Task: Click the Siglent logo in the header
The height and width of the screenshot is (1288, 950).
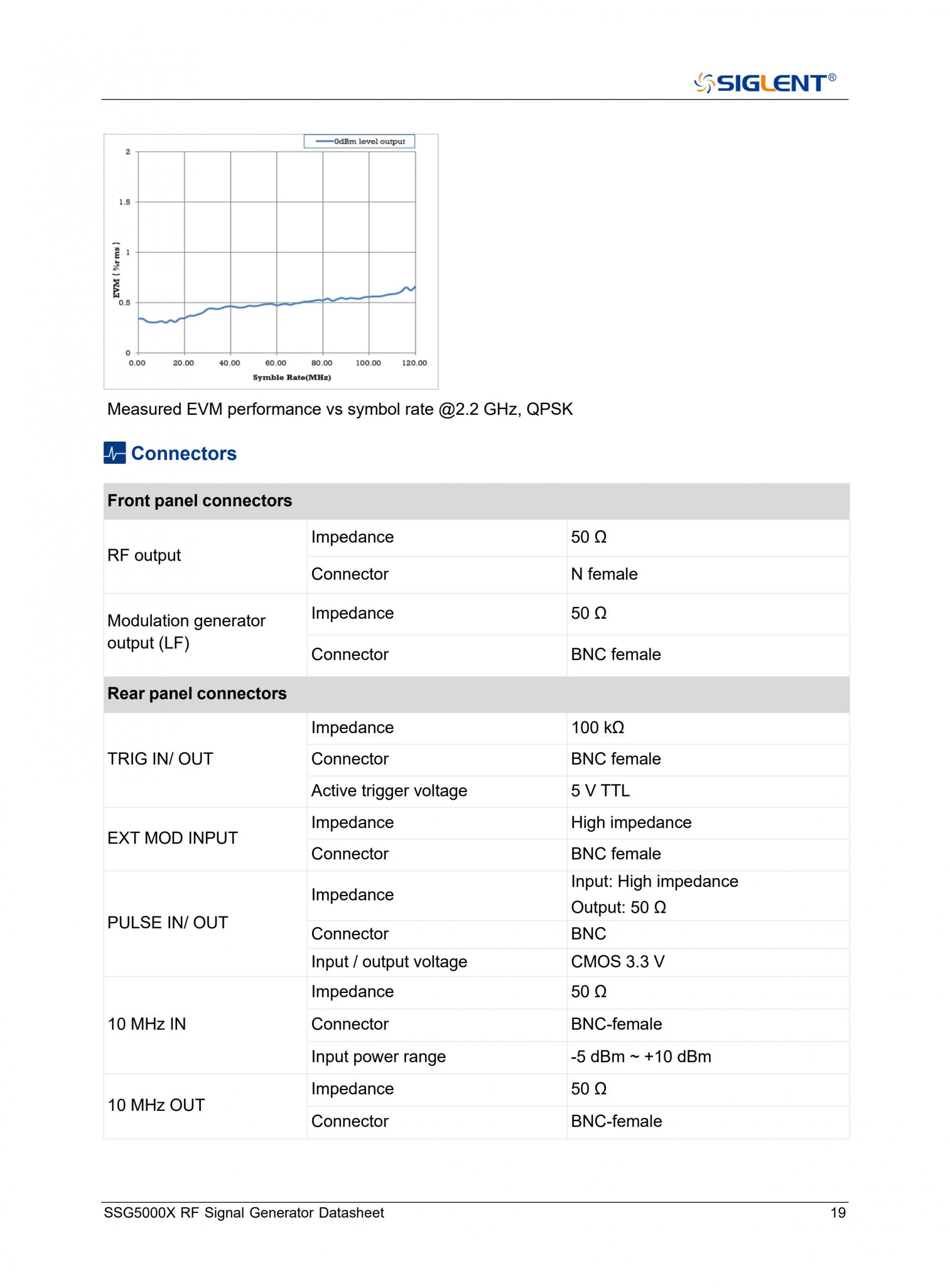Action: tap(764, 83)
